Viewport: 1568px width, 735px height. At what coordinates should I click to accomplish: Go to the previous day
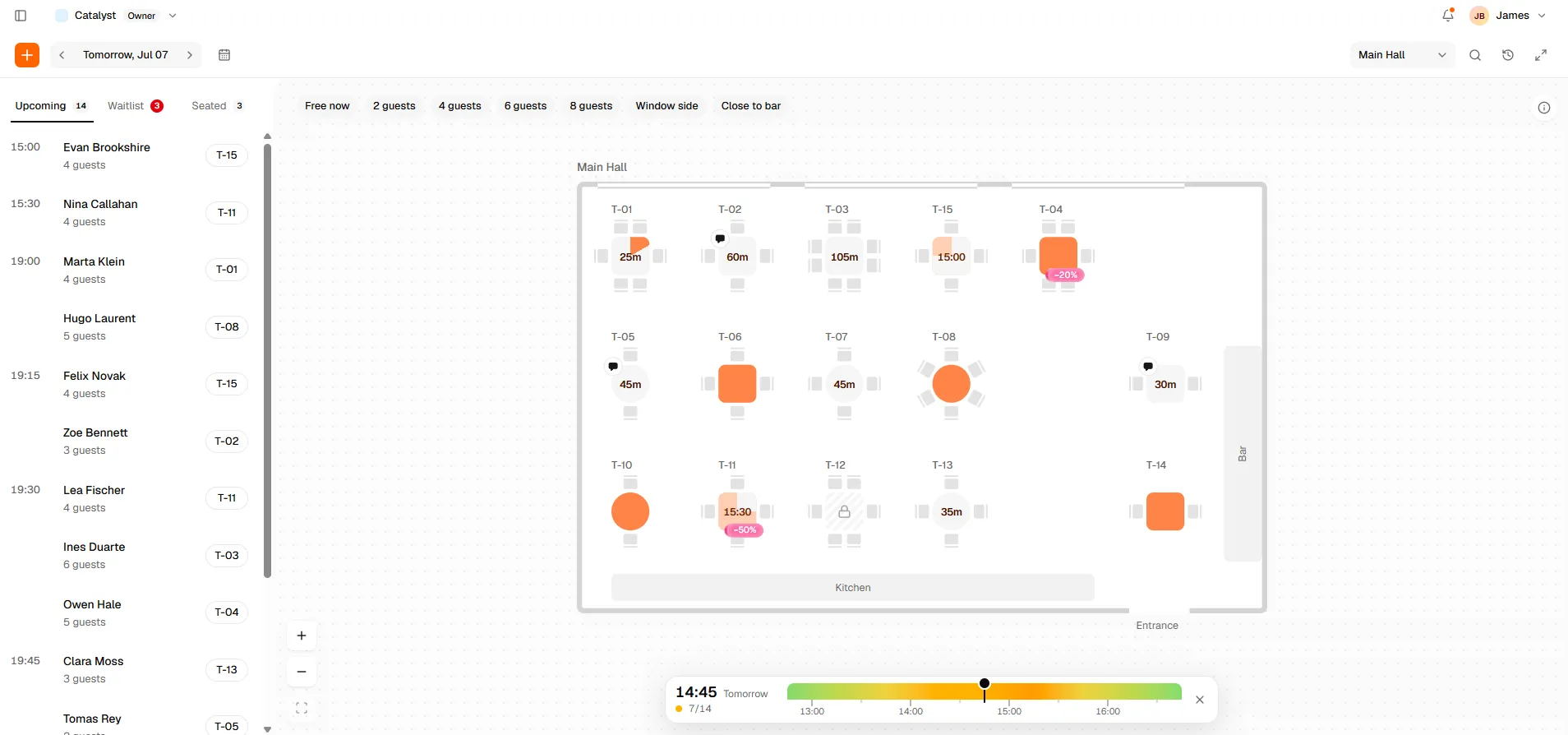pyautogui.click(x=62, y=55)
